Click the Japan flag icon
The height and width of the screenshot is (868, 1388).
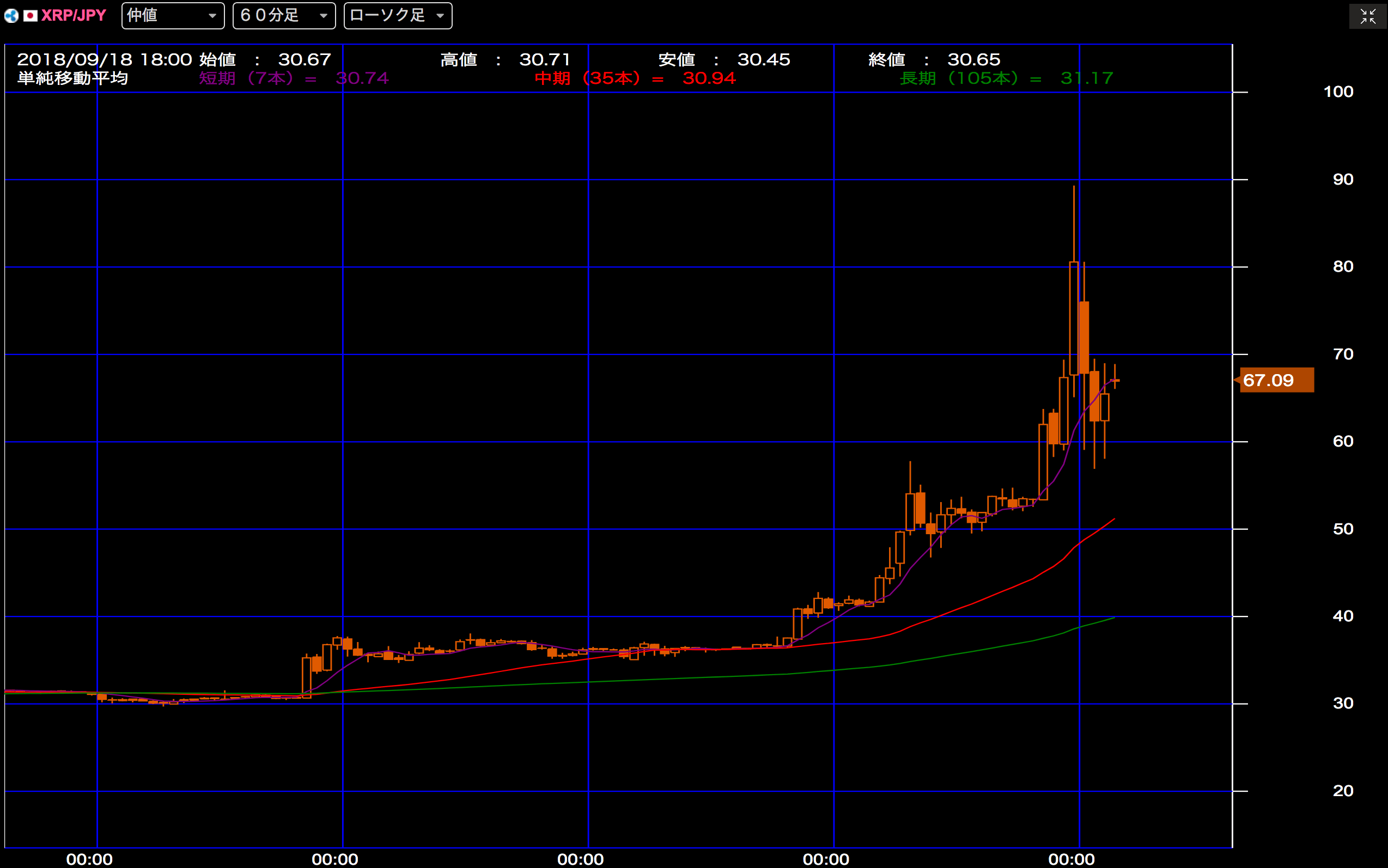point(31,15)
